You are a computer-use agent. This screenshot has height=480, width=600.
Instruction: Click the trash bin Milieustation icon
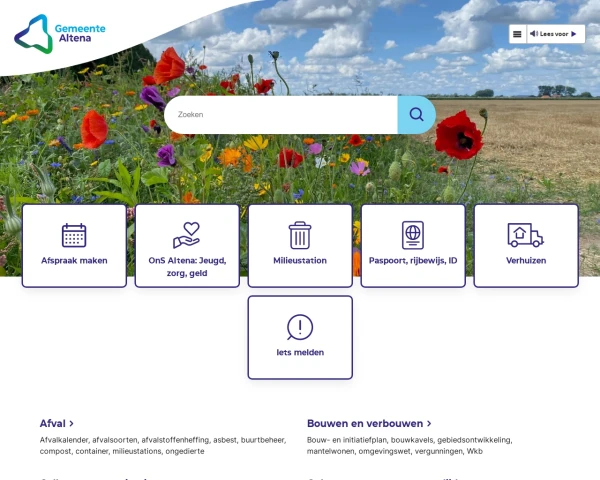point(300,235)
